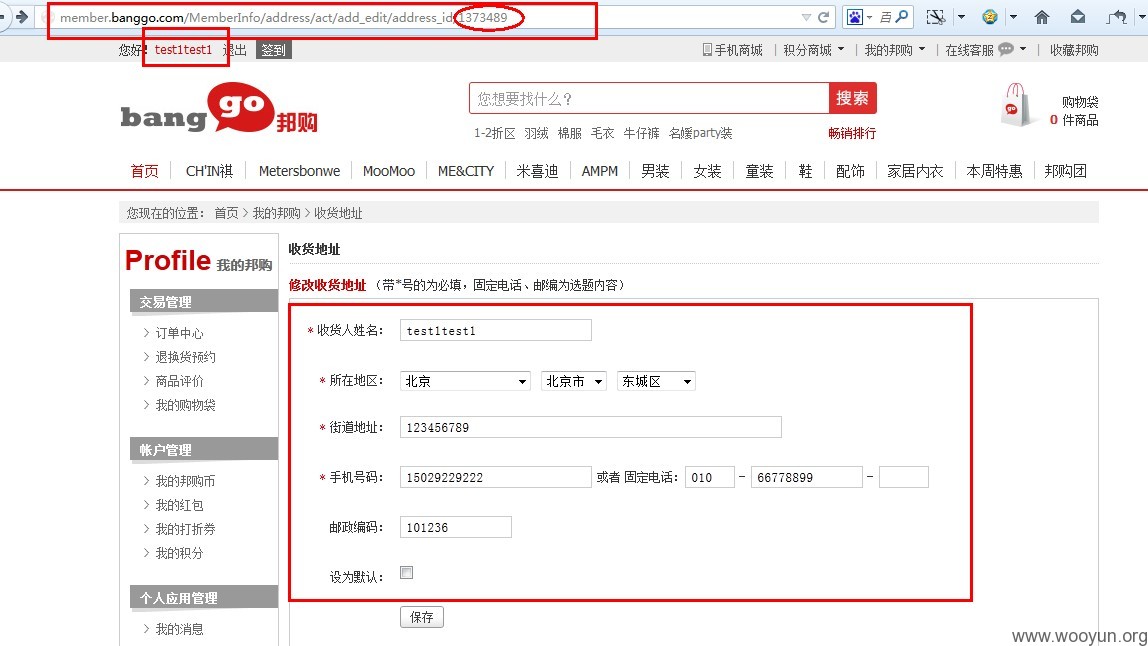Click the 收货人姓名 name input field
This screenshot has width=1148, height=646.
point(496,330)
